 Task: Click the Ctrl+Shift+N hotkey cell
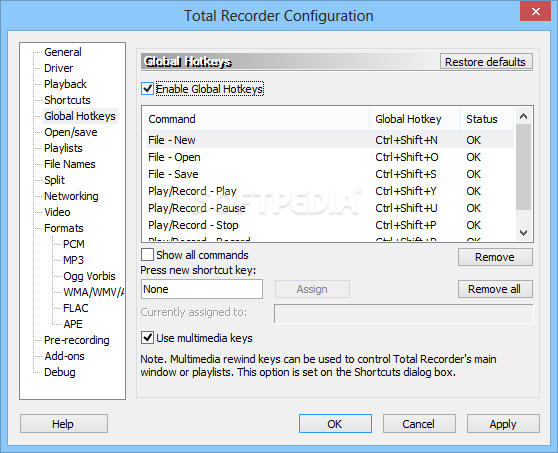click(406, 140)
